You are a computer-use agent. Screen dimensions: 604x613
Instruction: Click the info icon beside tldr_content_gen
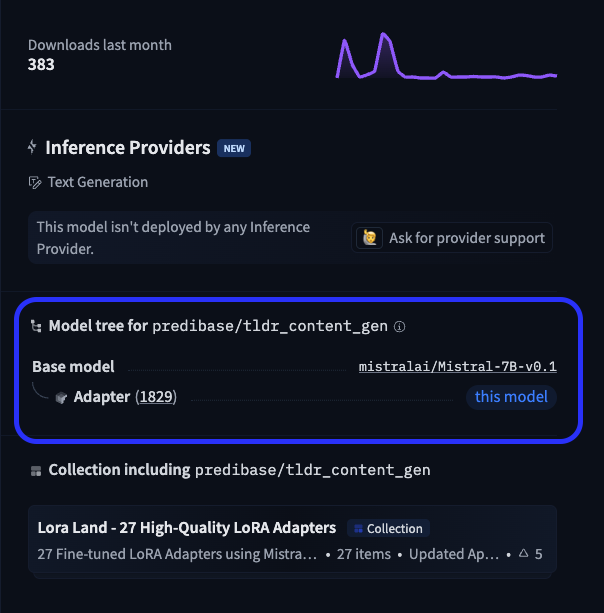click(x=399, y=326)
